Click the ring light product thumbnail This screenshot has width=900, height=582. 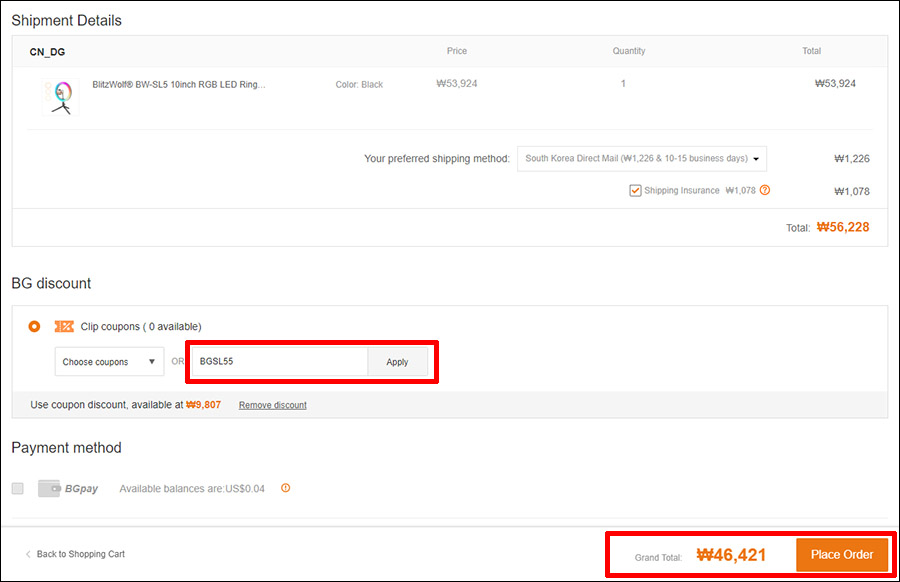[x=61, y=98]
